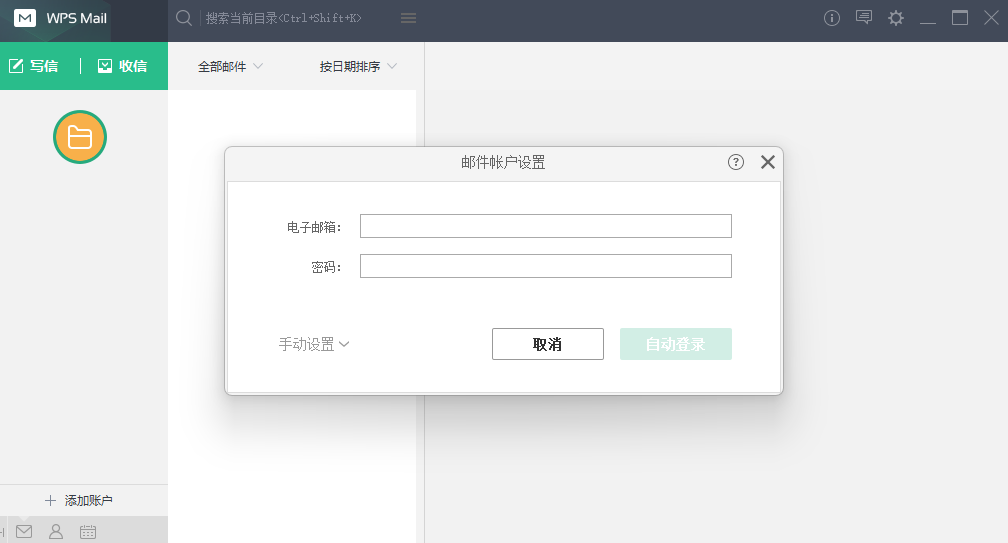Viewport: 1008px width, 543px height.
Task: Switch to the contacts view icon
Action: pos(56,531)
